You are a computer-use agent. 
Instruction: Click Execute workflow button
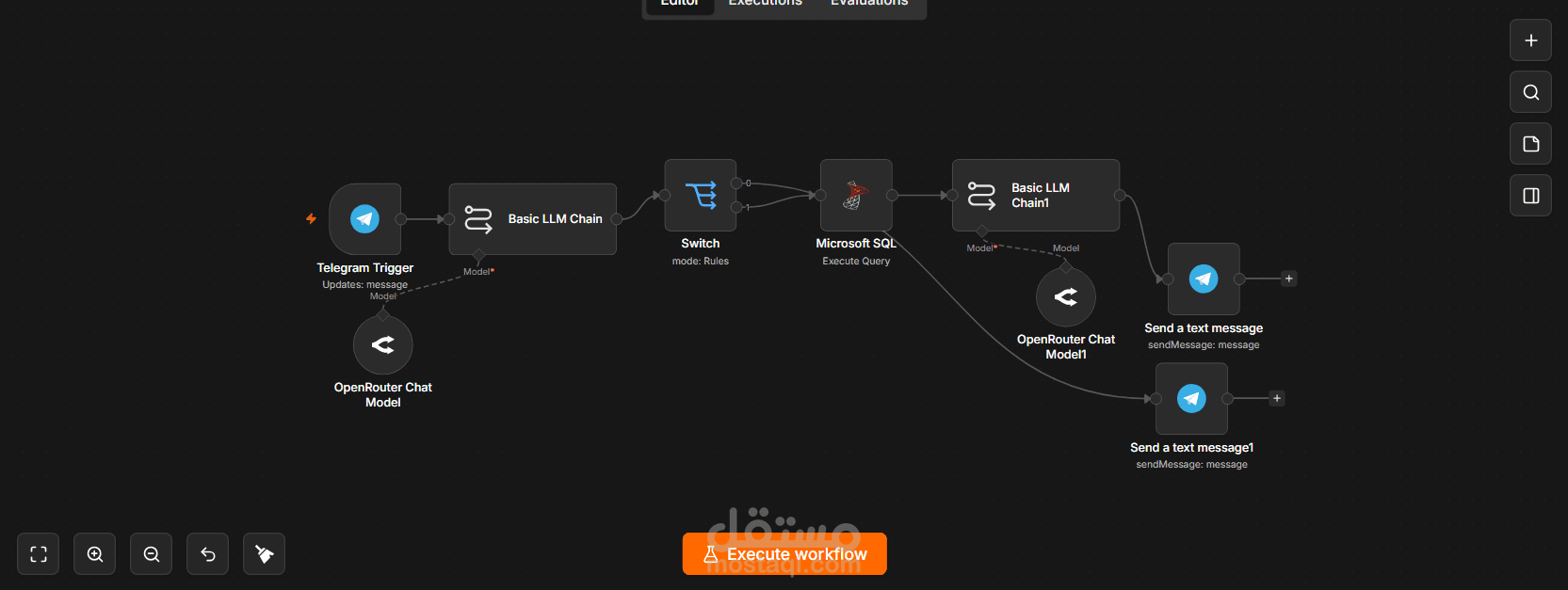(784, 554)
